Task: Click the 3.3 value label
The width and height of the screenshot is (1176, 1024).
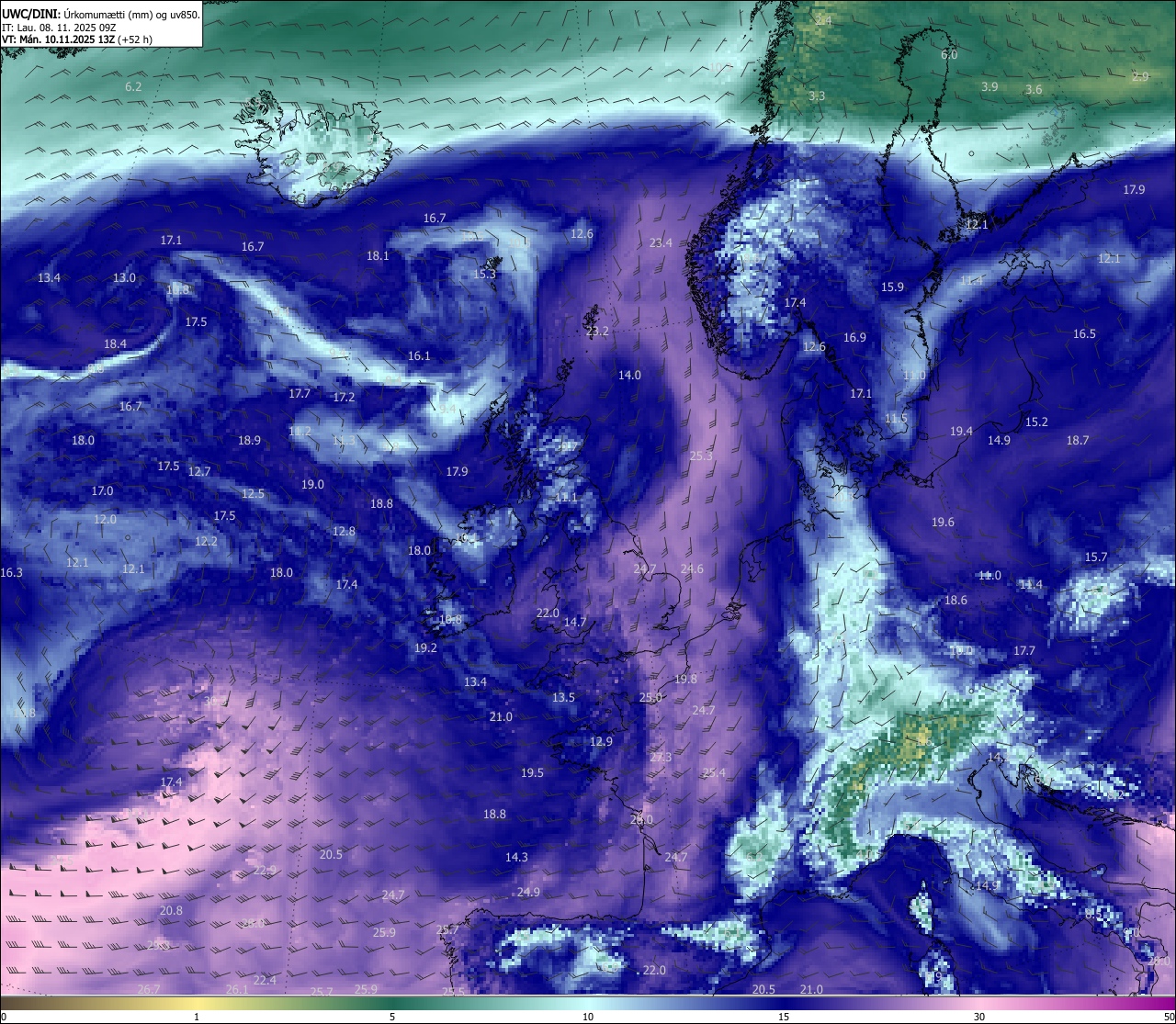Action: coord(817,96)
